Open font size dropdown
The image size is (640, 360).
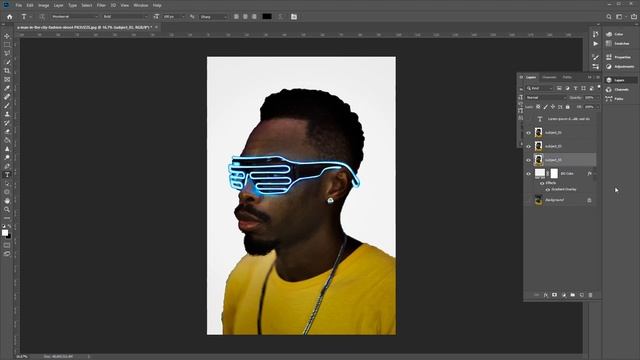point(174,17)
